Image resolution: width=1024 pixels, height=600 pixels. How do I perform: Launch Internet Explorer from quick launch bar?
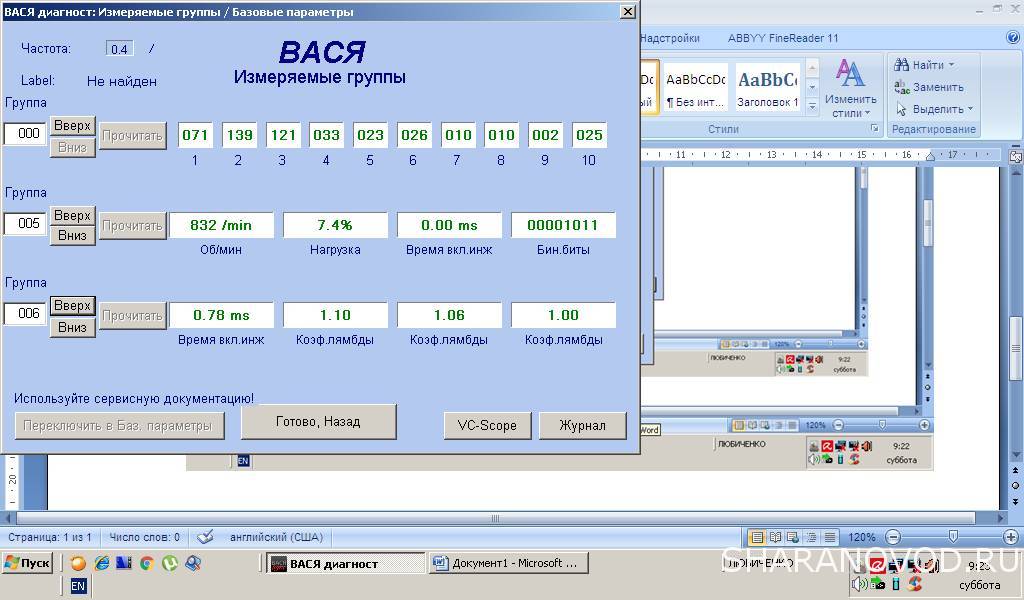pos(101,563)
